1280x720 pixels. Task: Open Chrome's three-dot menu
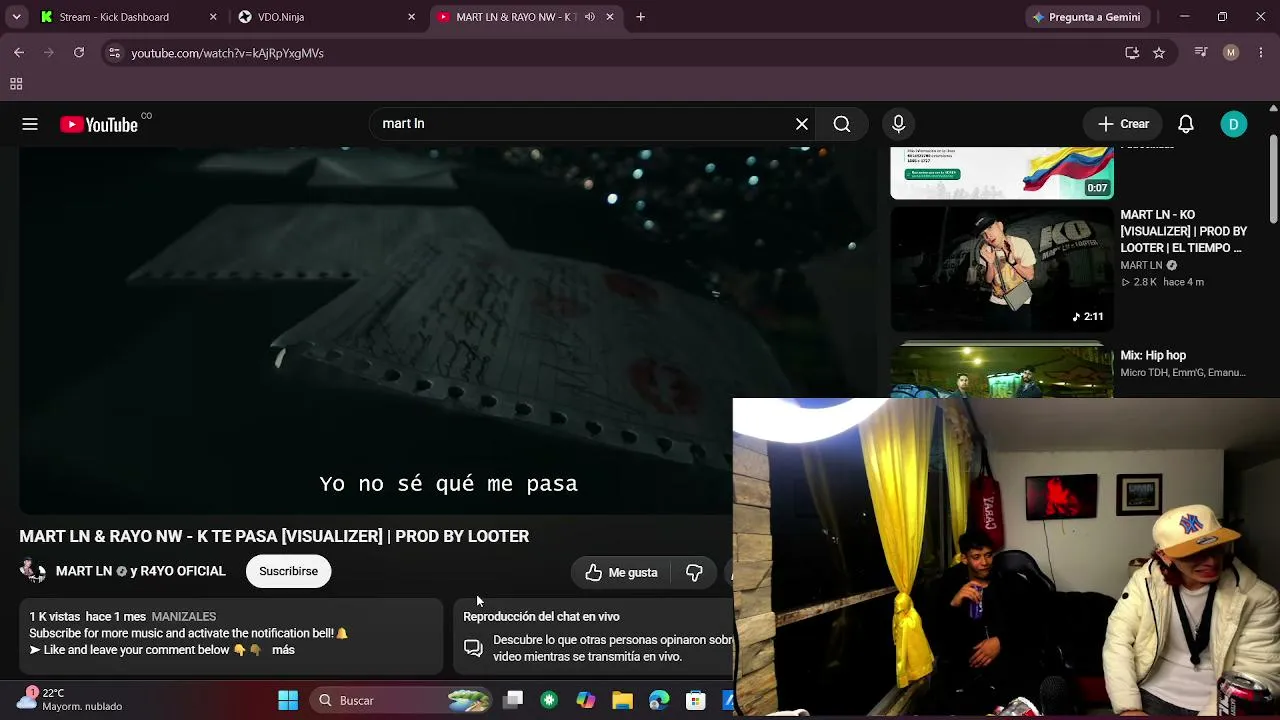pos(1260,53)
